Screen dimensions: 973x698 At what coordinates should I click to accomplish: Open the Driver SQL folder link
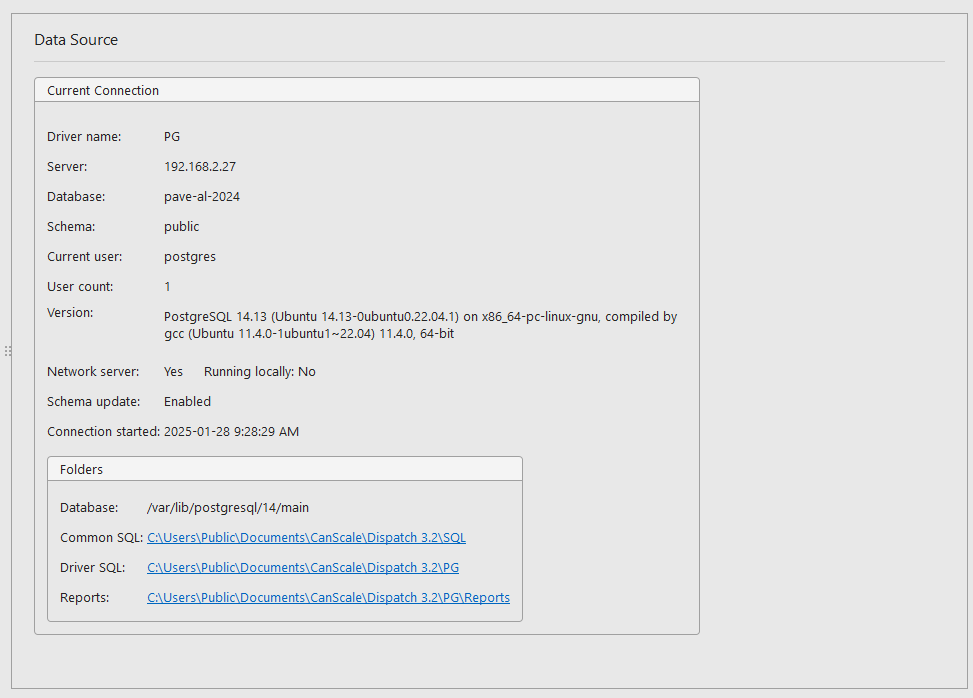pos(303,567)
